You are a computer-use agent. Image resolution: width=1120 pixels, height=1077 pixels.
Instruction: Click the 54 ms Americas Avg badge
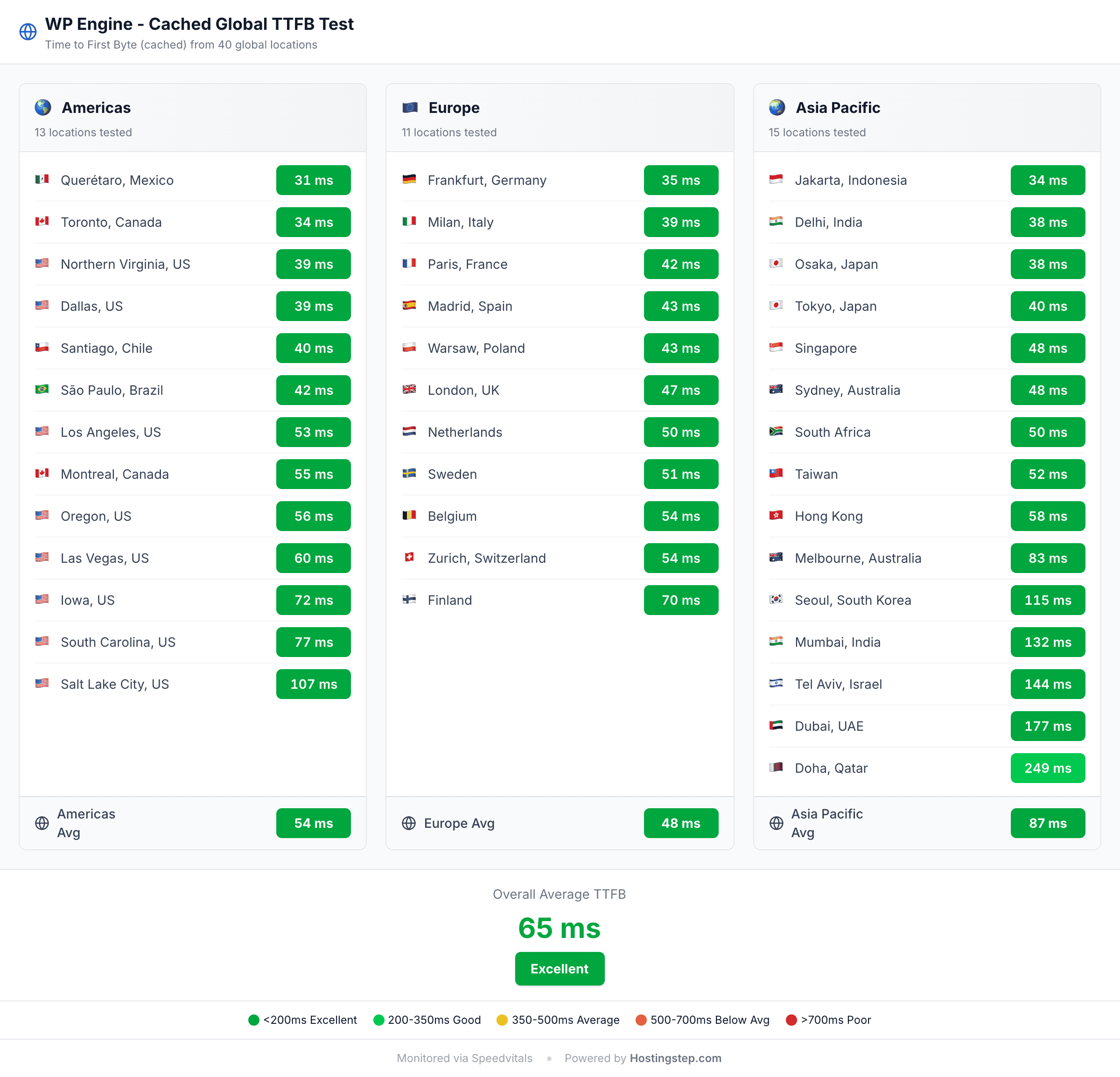pyautogui.click(x=313, y=823)
